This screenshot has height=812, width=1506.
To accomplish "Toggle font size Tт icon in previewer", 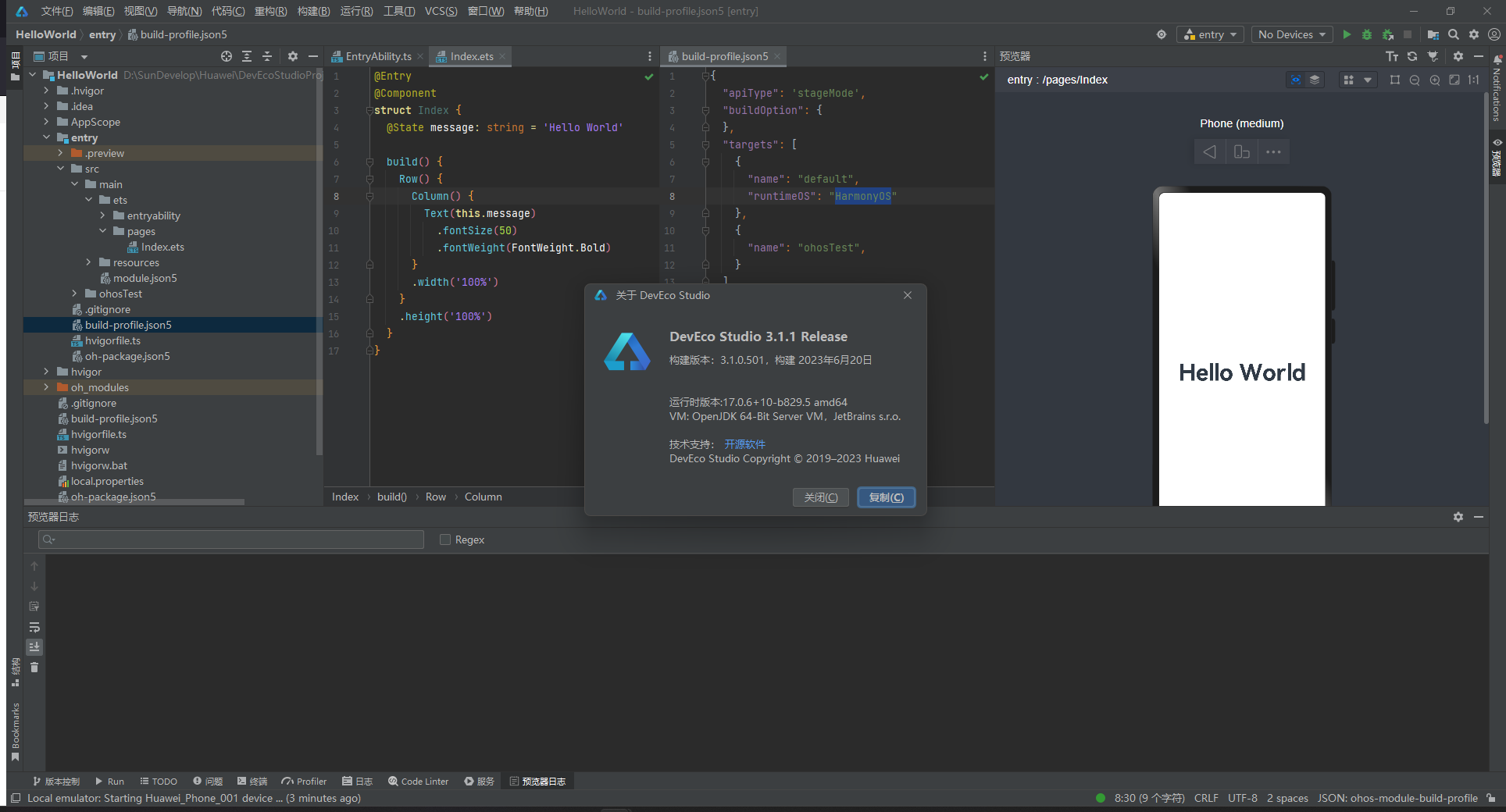I will coord(1392,56).
